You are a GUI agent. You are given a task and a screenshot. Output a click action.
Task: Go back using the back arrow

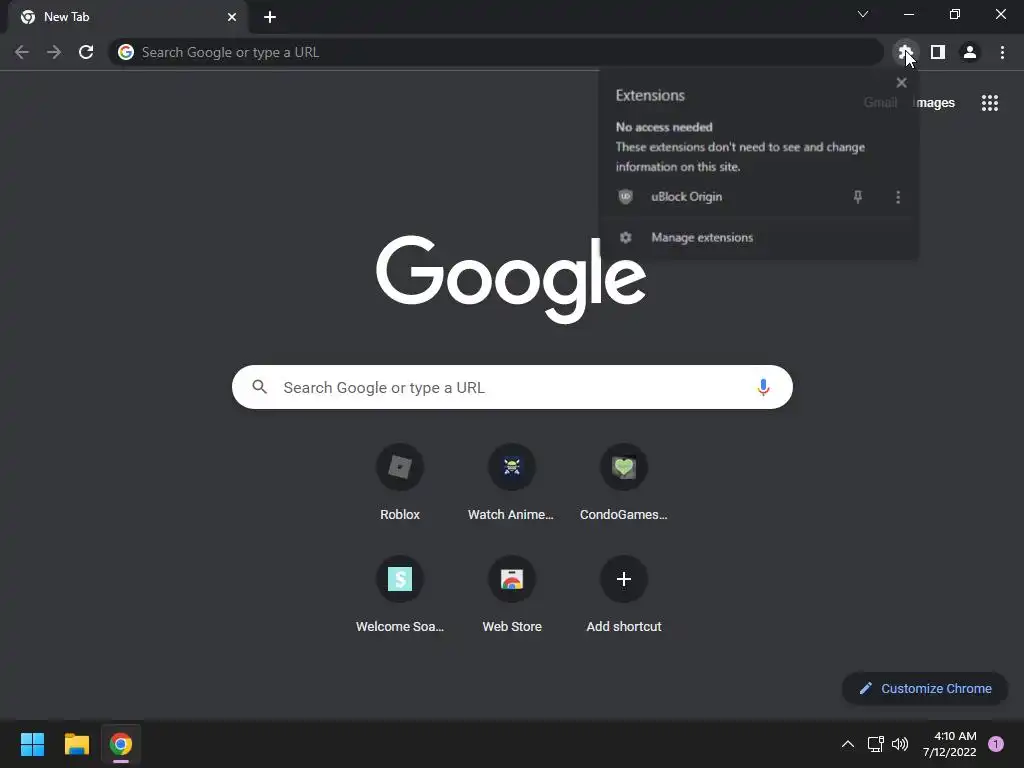22,52
